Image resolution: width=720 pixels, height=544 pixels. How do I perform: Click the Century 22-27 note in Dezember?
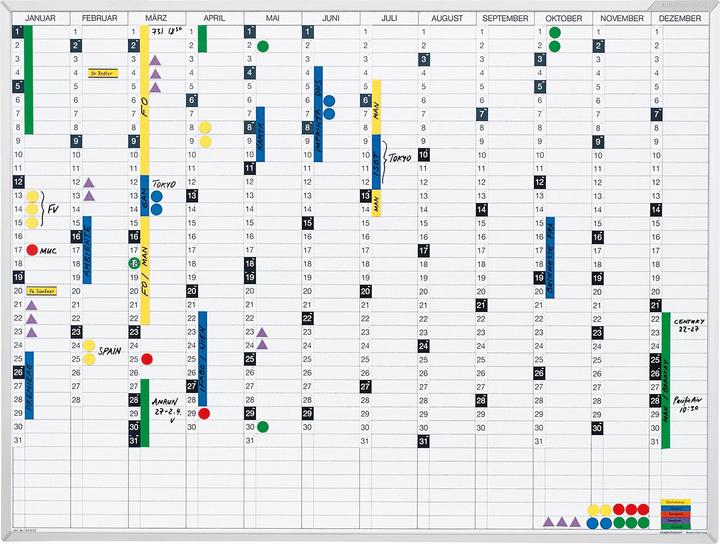point(690,325)
